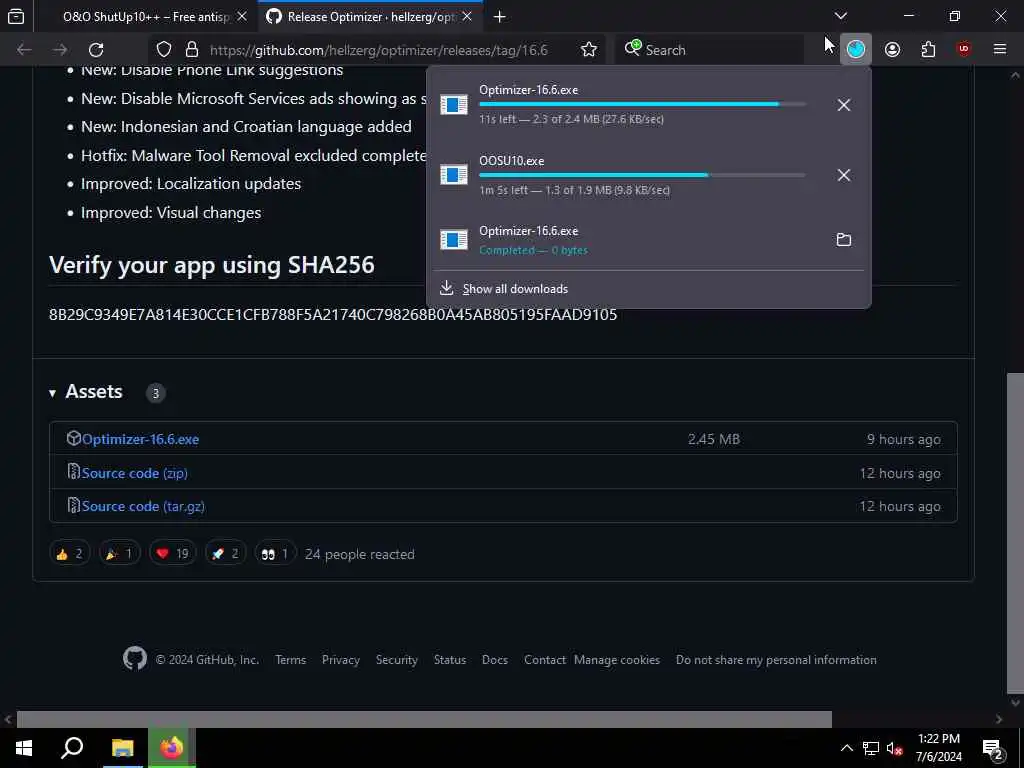Screen dimensions: 1024x768
Task: Open the Firefox downloads panel icon
Action: pyautogui.click(x=856, y=49)
